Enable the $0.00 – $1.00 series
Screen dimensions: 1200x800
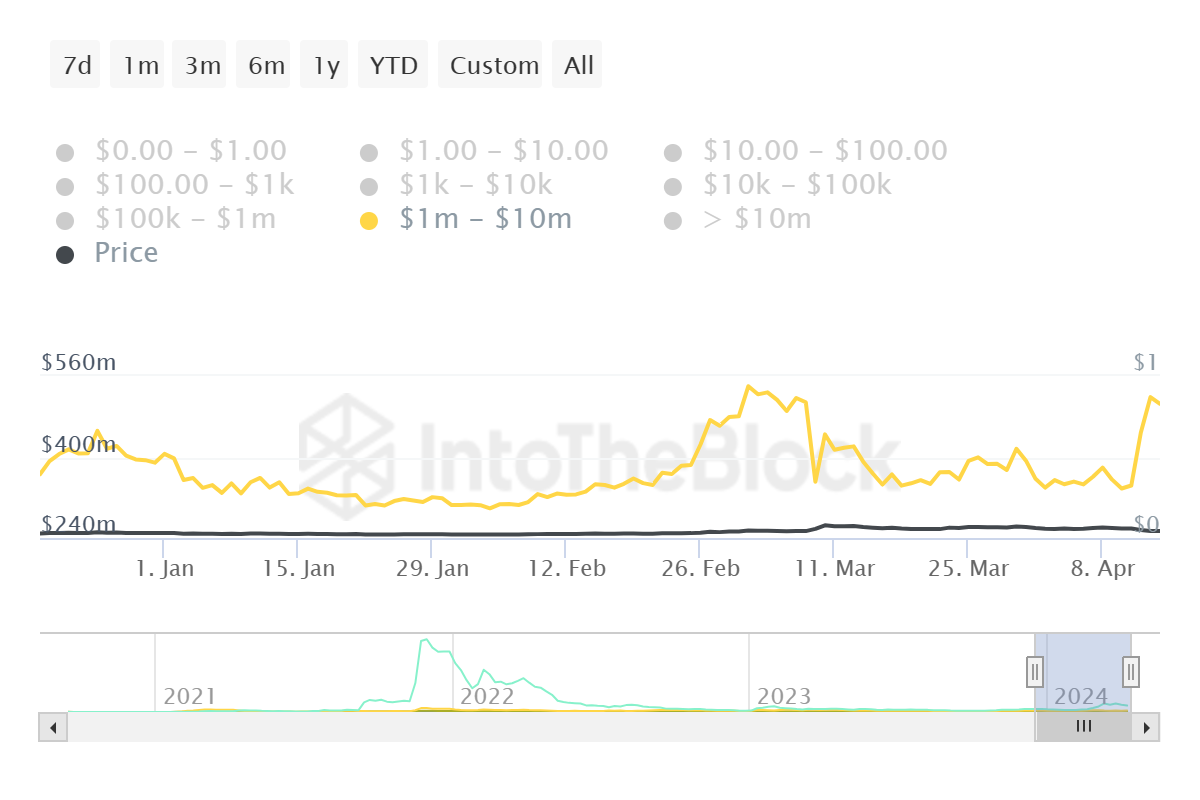point(65,150)
